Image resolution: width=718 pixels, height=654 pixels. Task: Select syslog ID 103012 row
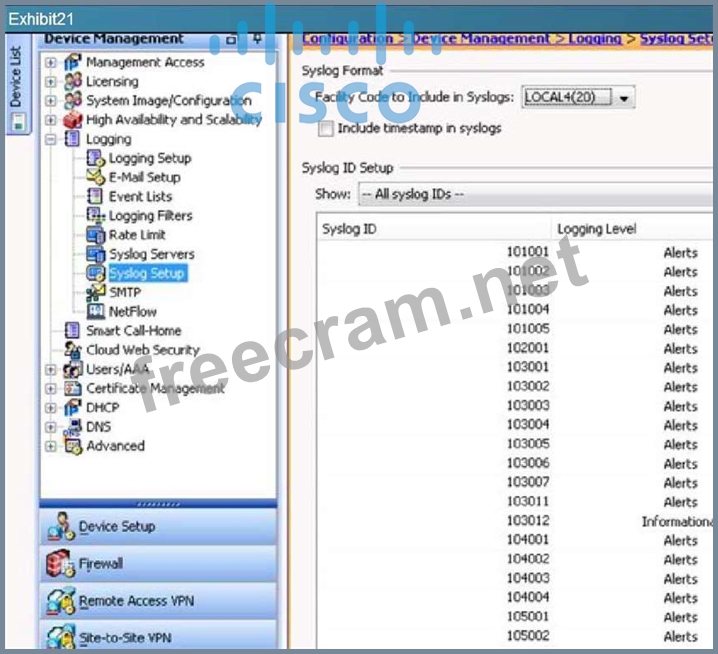point(527,521)
